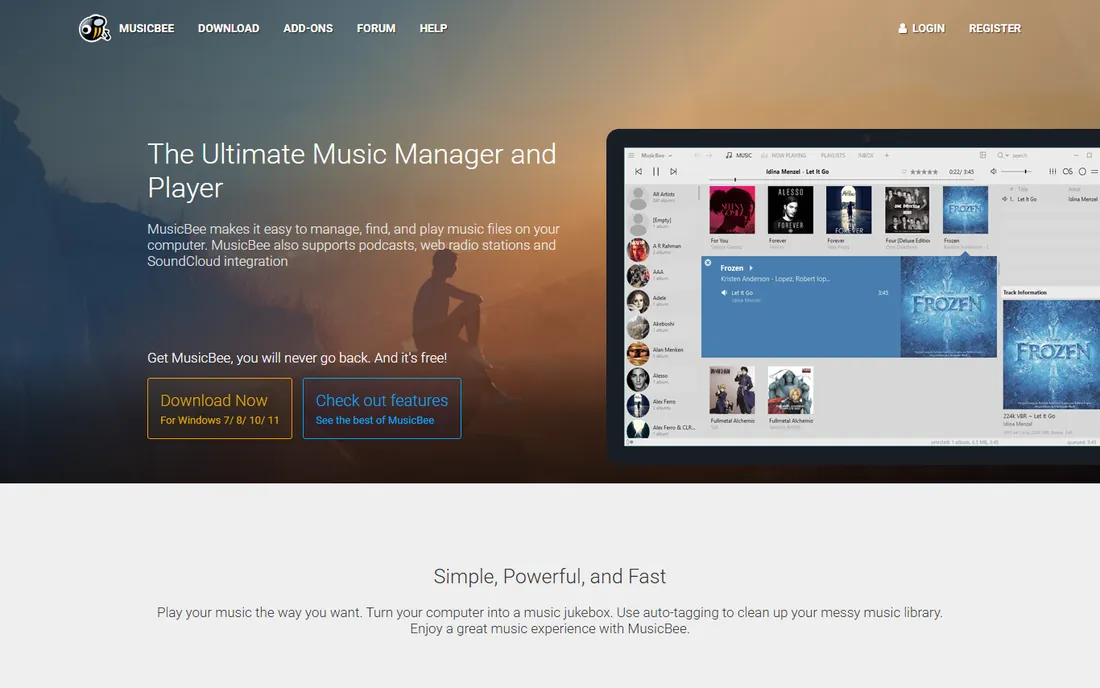
Task: Click the layout panel icon near search
Action: [x=983, y=155]
